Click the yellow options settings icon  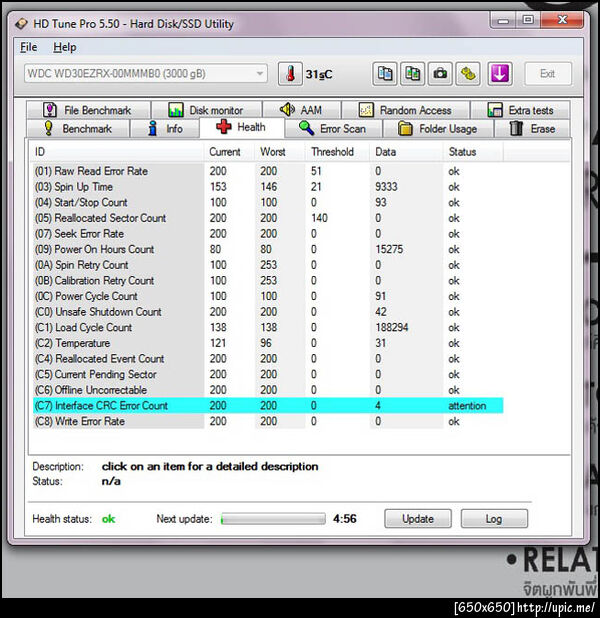click(468, 74)
